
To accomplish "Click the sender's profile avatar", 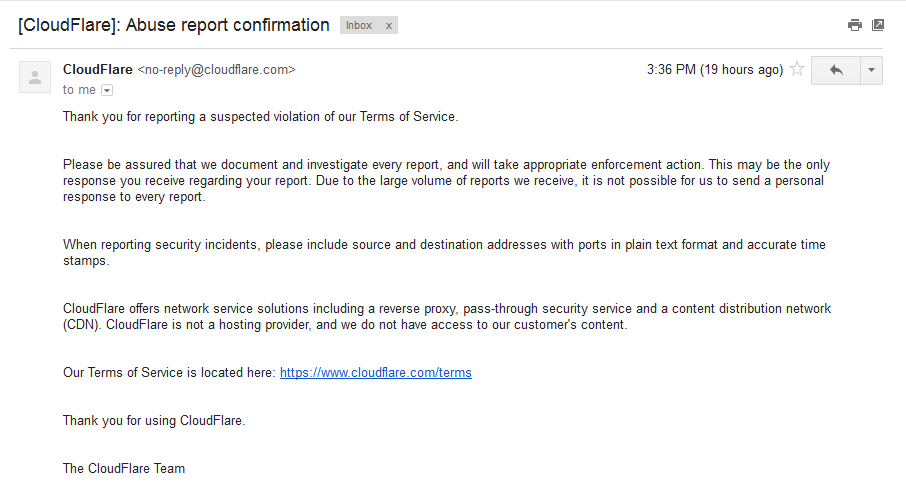I will (35, 77).
